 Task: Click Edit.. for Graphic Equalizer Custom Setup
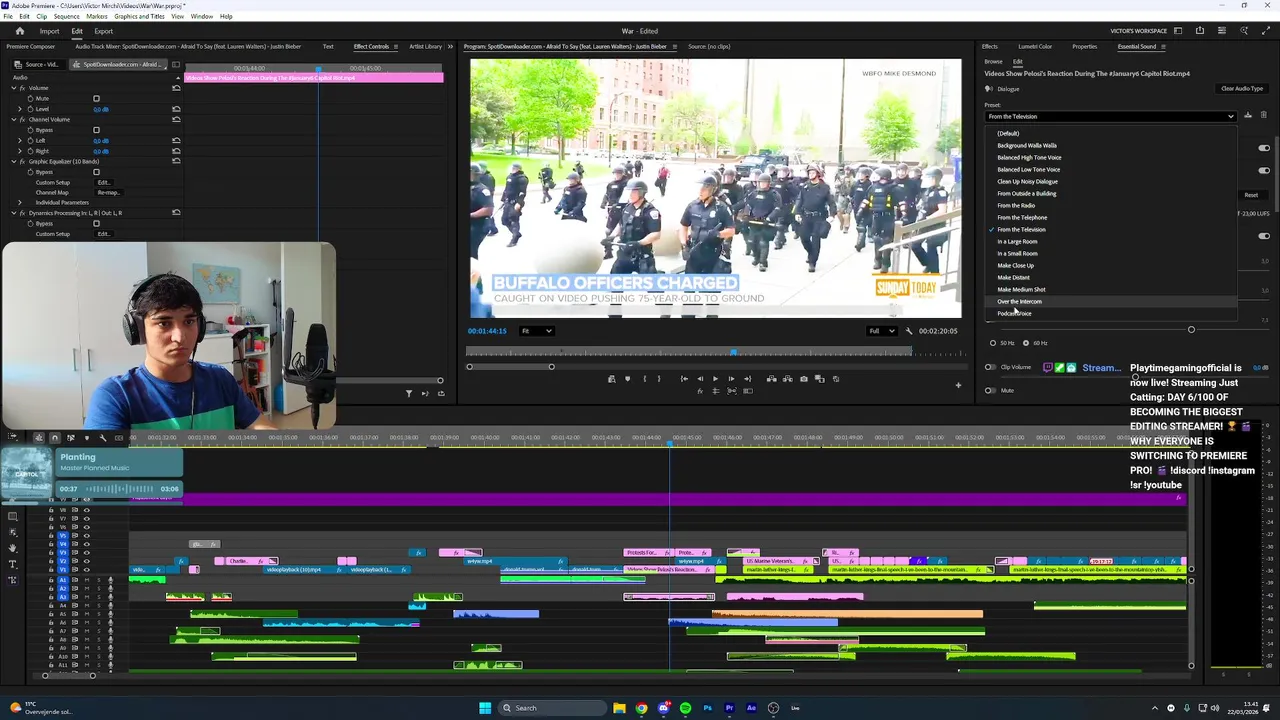(x=103, y=182)
